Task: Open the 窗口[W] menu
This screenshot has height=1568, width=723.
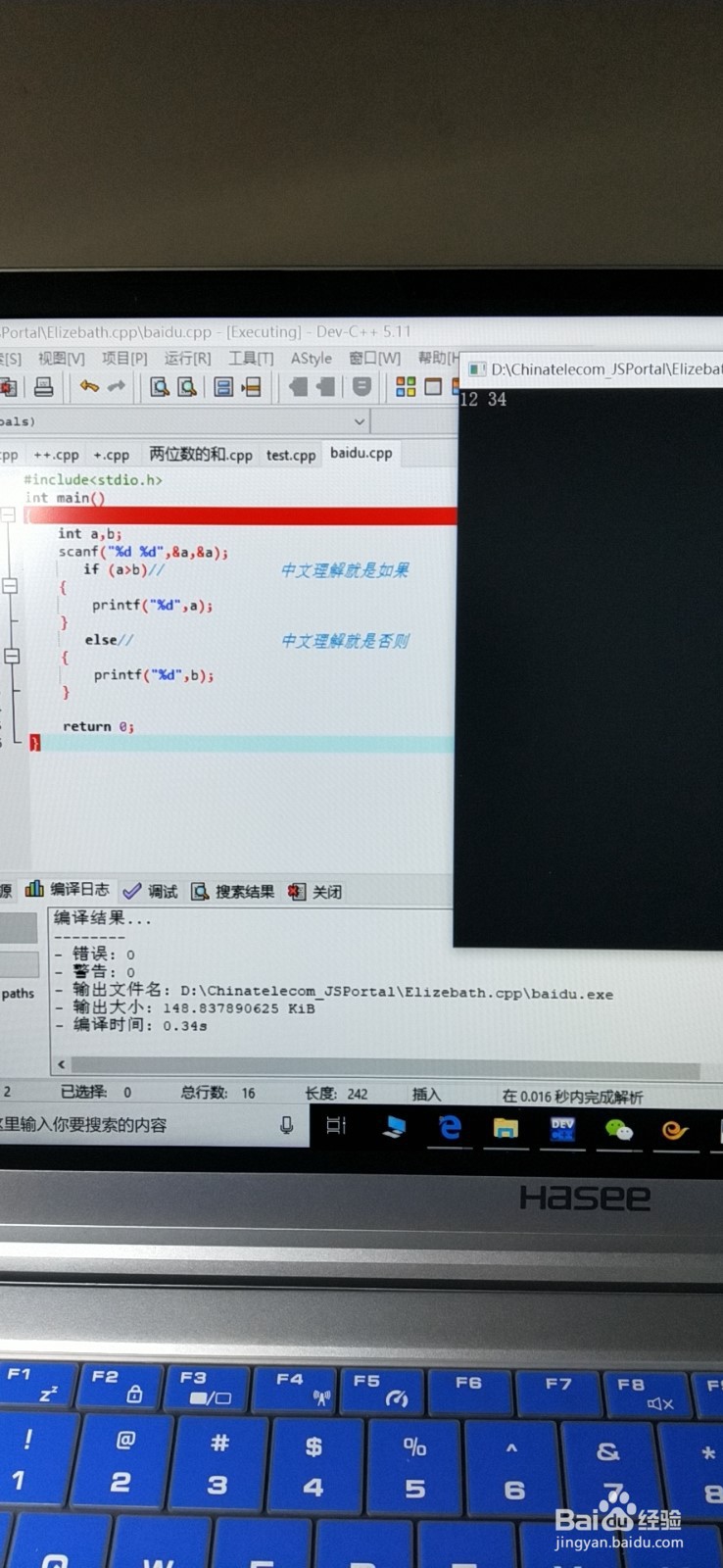Action: coord(375,359)
